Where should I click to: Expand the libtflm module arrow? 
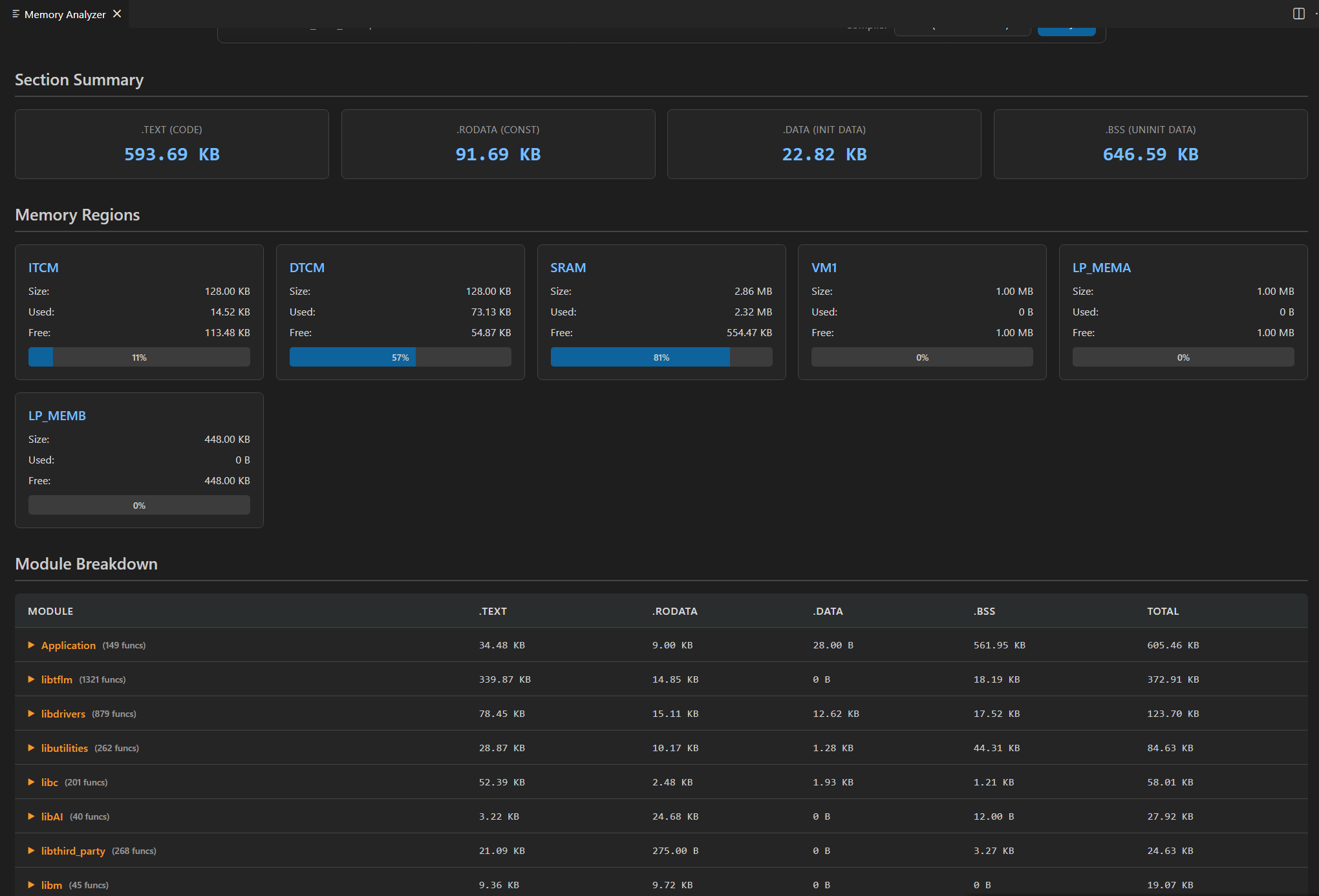pos(31,679)
